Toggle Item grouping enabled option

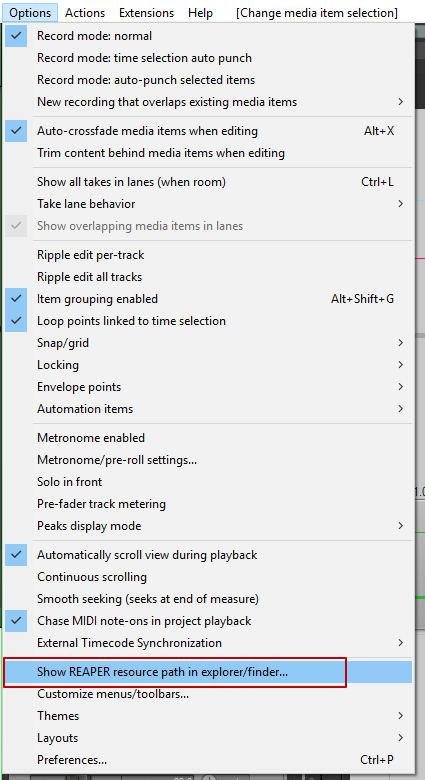pos(208,298)
